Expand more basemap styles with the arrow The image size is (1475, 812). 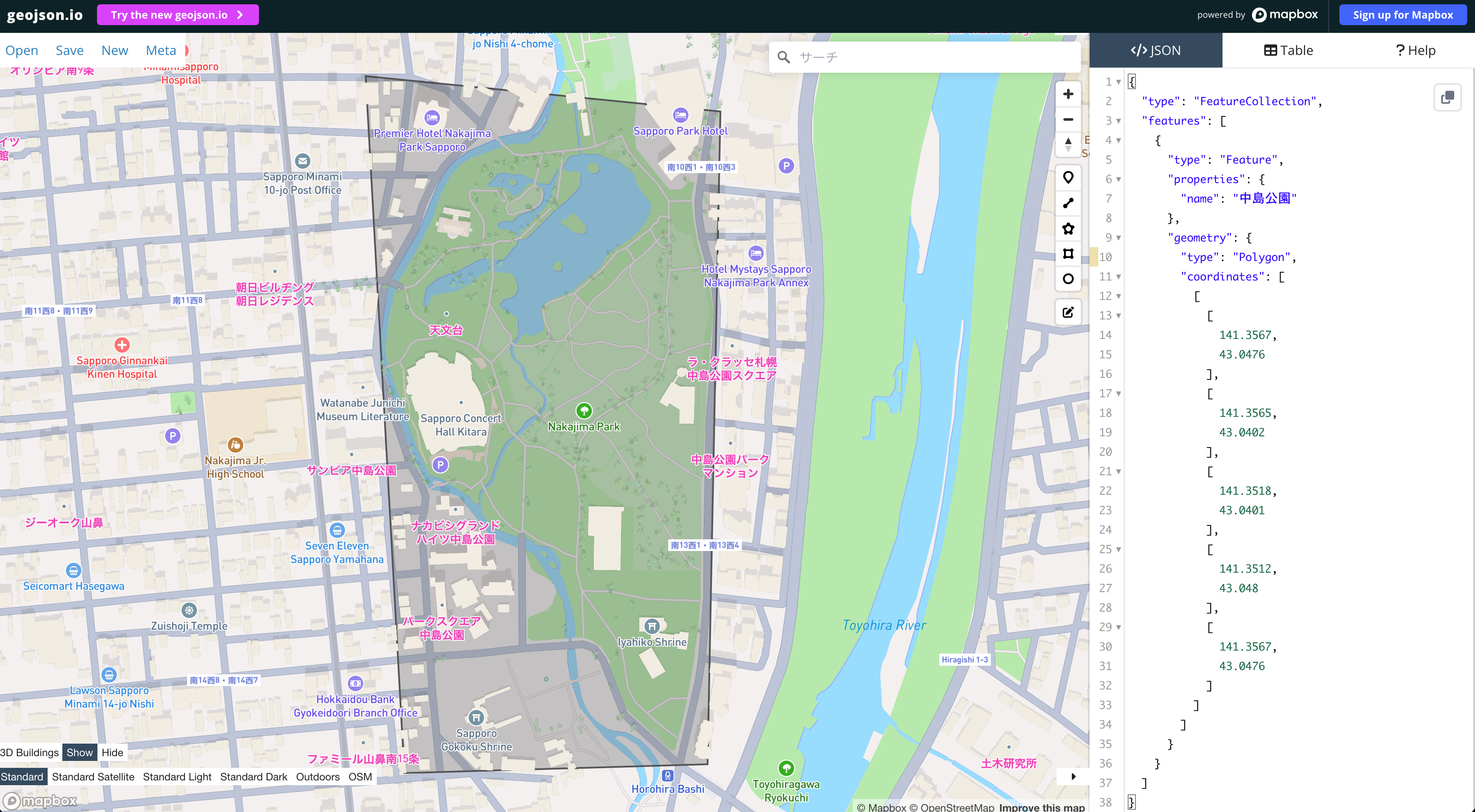tap(1074, 777)
